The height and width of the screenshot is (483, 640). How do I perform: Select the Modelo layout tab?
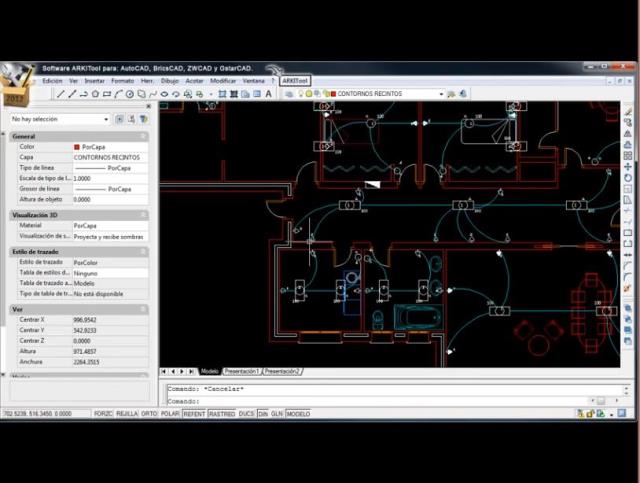pos(209,372)
